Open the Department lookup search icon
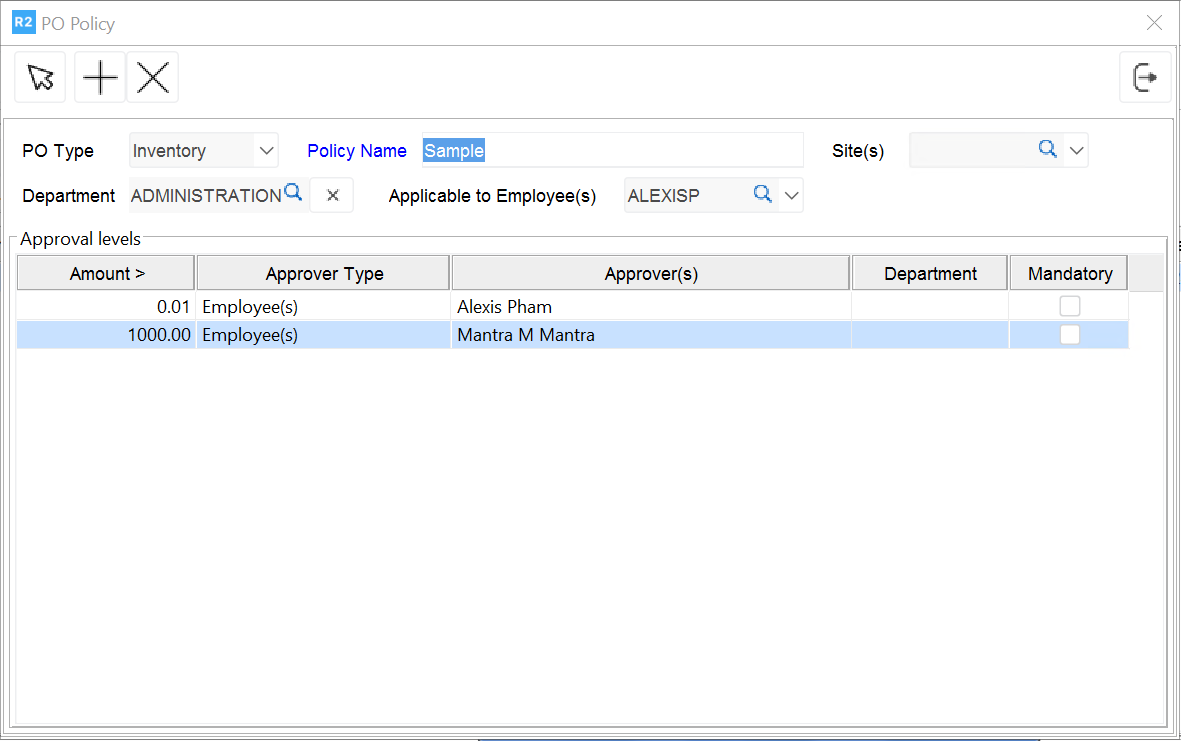Screen dimensions: 1181x741 [293, 194]
